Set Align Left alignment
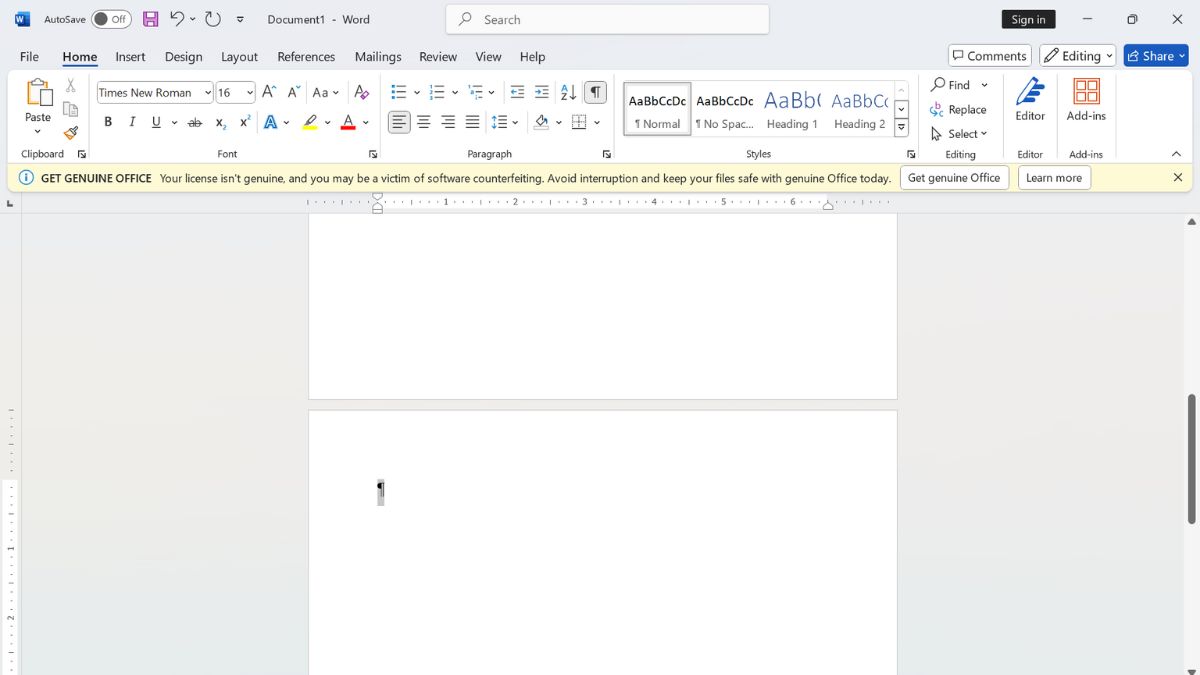The width and height of the screenshot is (1200, 675). click(x=399, y=122)
